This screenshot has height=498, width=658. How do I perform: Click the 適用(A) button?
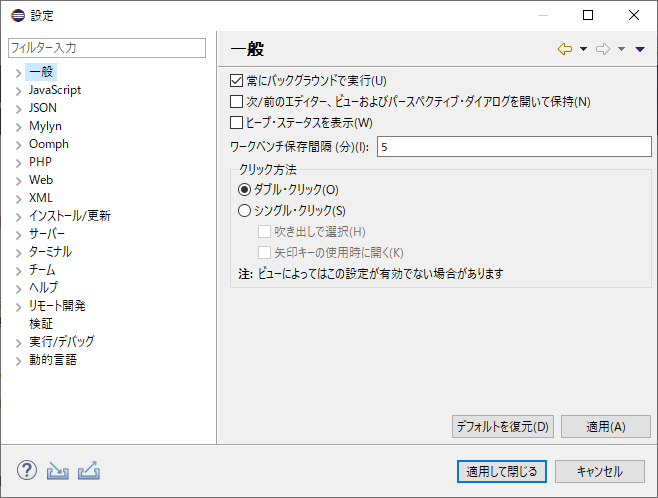(606, 427)
